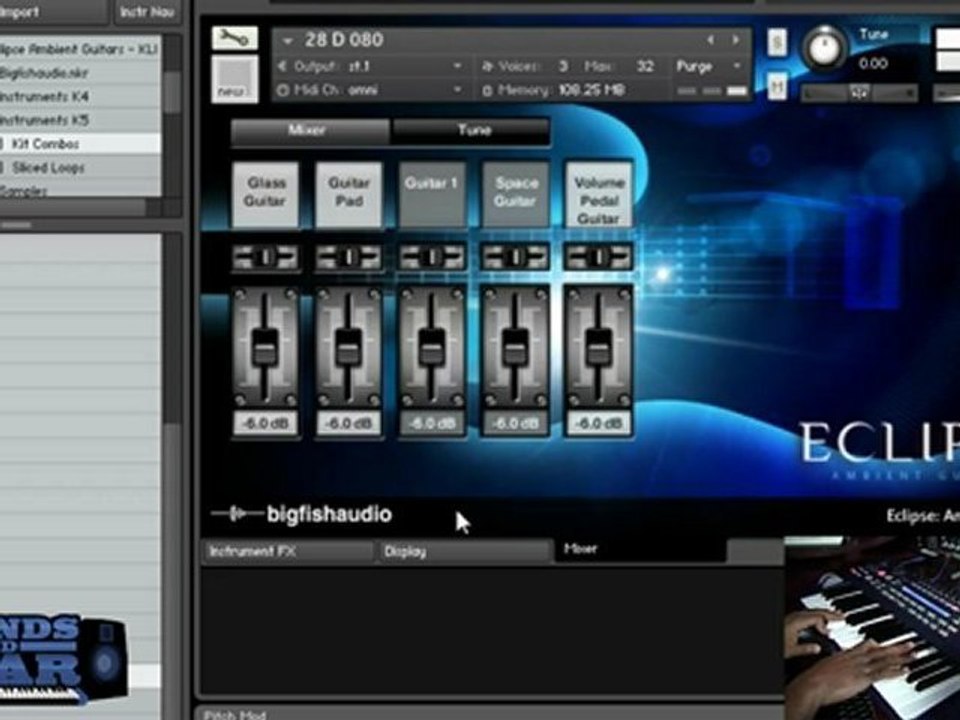Select the Sliced Loops folder
Image resolution: width=960 pixels, height=720 pixels.
coord(80,168)
